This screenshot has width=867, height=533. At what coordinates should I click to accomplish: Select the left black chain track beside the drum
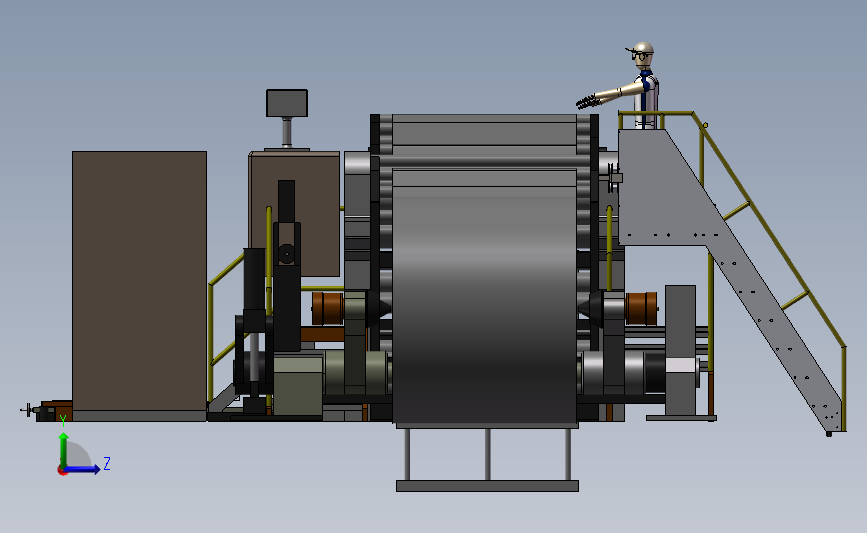(376, 232)
